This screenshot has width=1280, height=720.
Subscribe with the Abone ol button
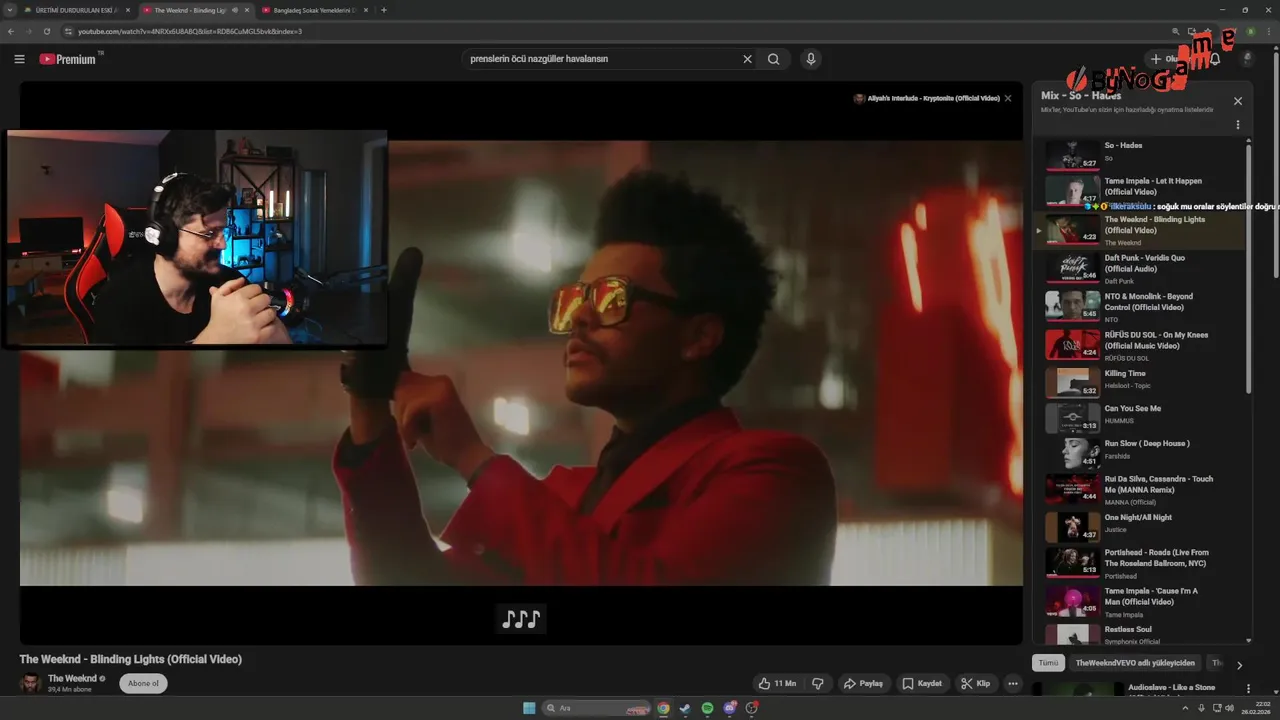click(x=143, y=684)
